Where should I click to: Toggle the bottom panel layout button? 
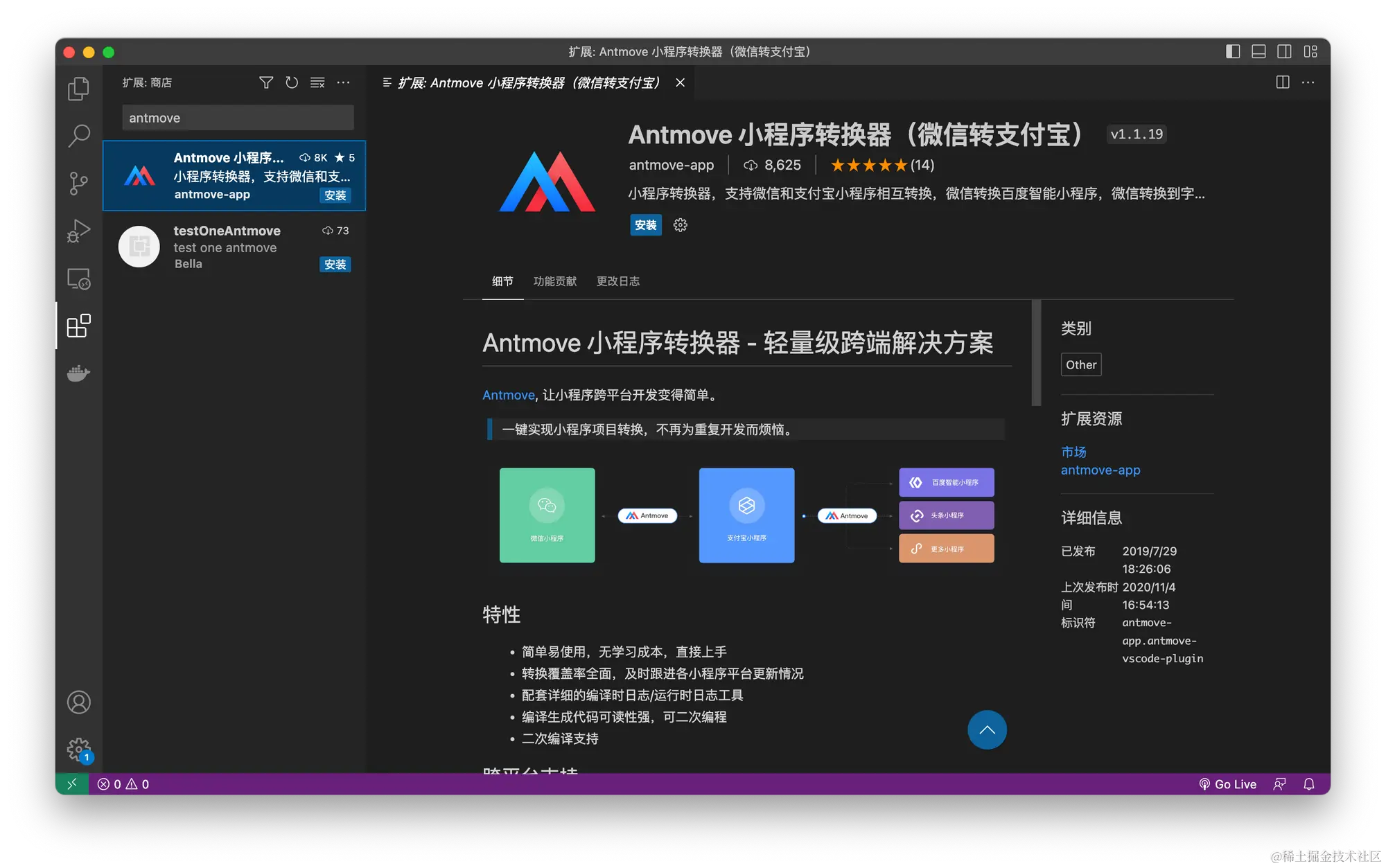[x=1258, y=51]
